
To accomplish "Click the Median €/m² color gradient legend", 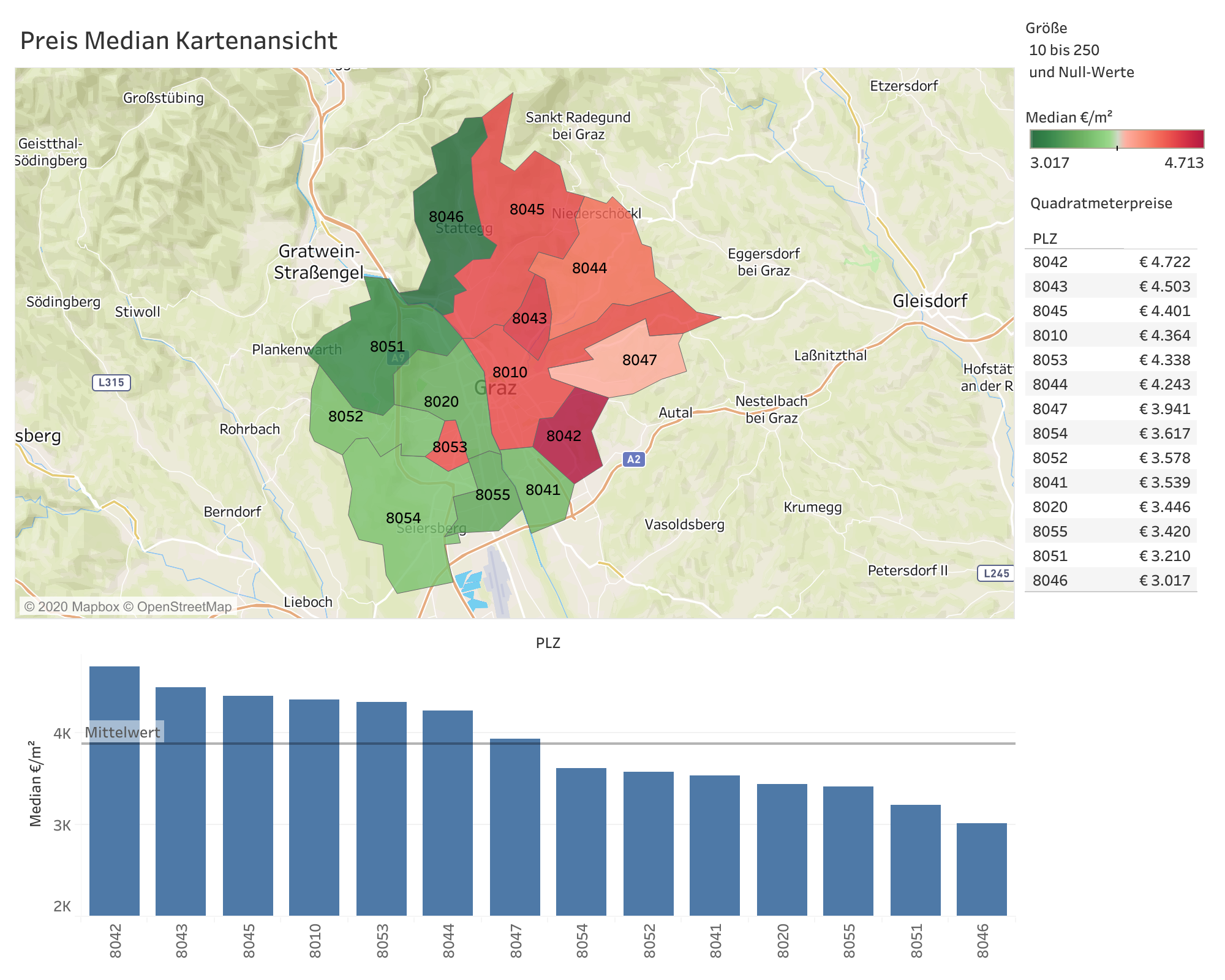I will (1117, 139).
